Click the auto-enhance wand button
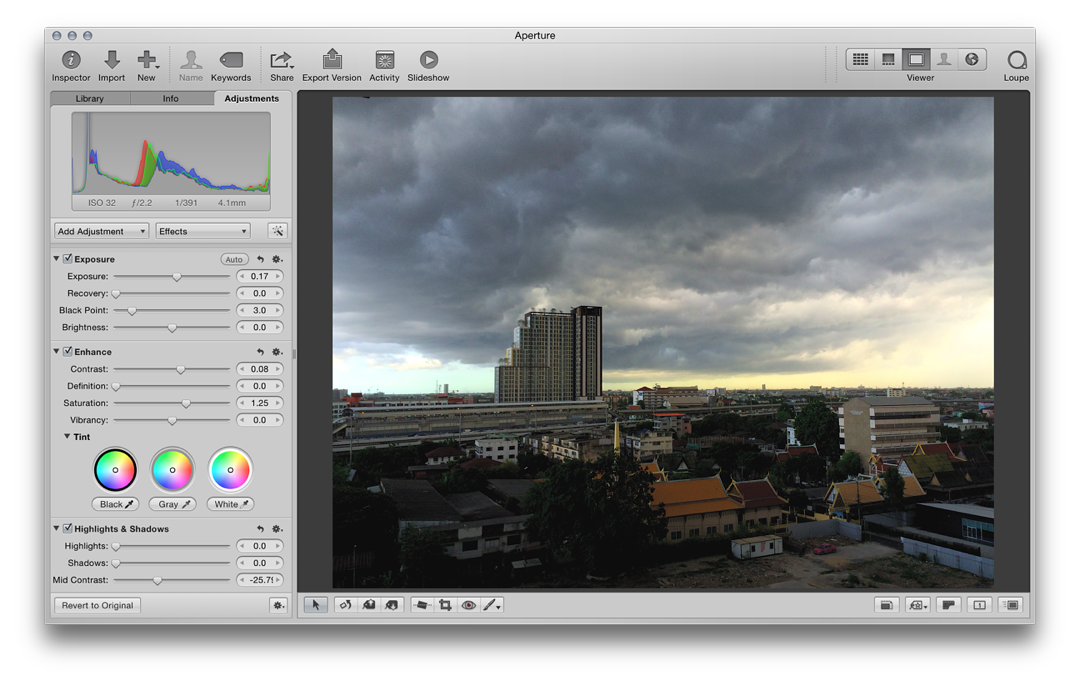This screenshot has height=686, width=1080. (x=278, y=231)
